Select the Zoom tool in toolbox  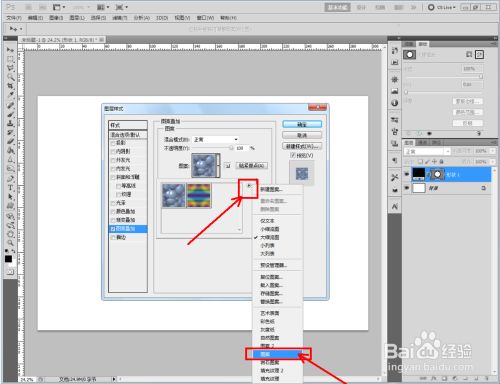click(x=10, y=243)
